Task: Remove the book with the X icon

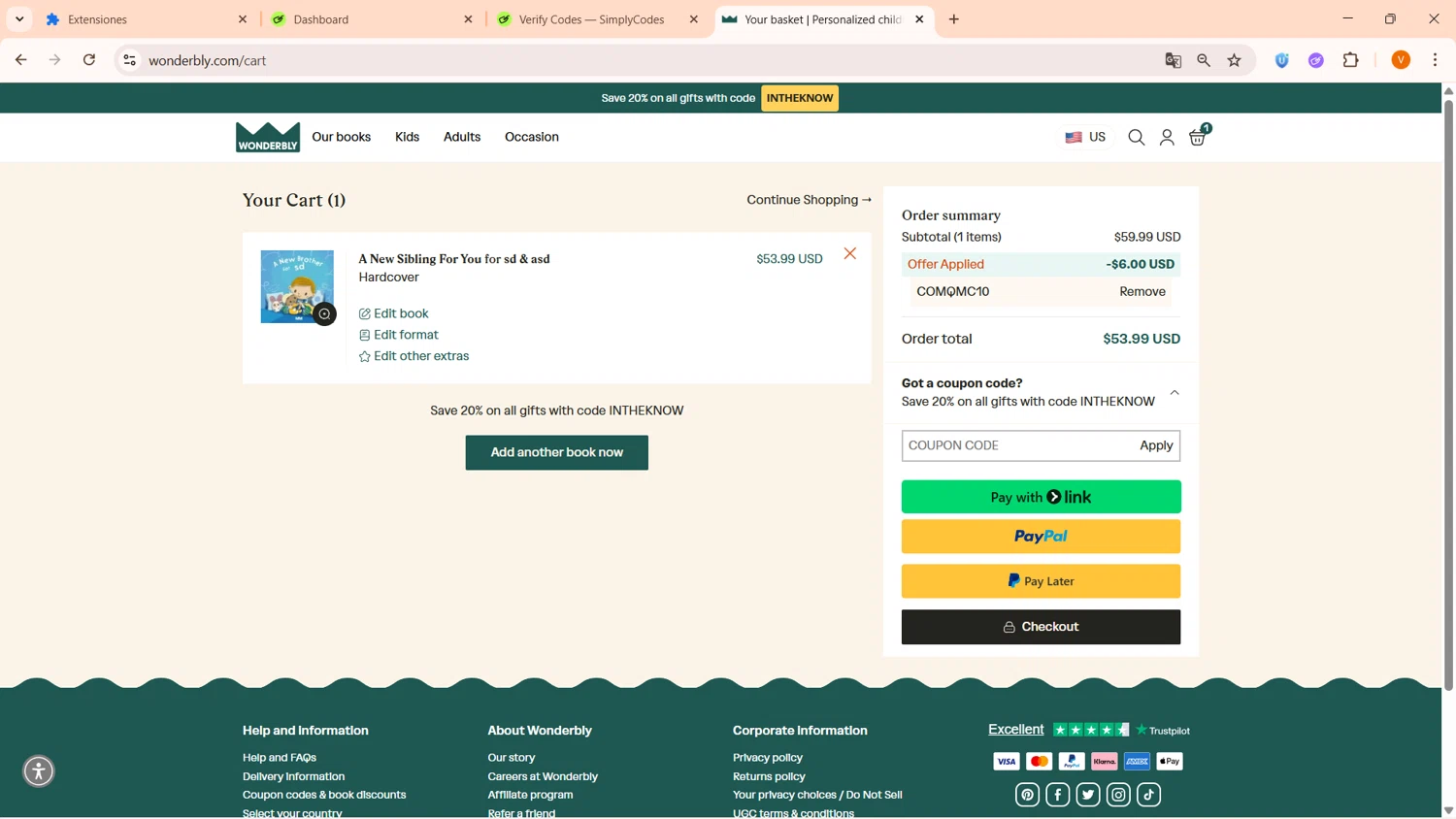Action: [850, 253]
